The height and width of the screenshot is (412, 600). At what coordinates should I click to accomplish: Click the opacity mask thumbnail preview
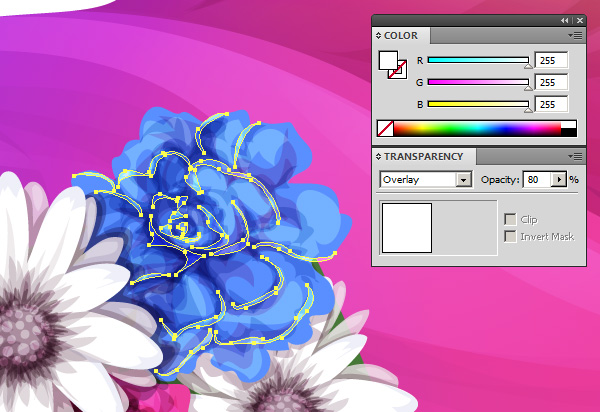[x=406, y=227]
